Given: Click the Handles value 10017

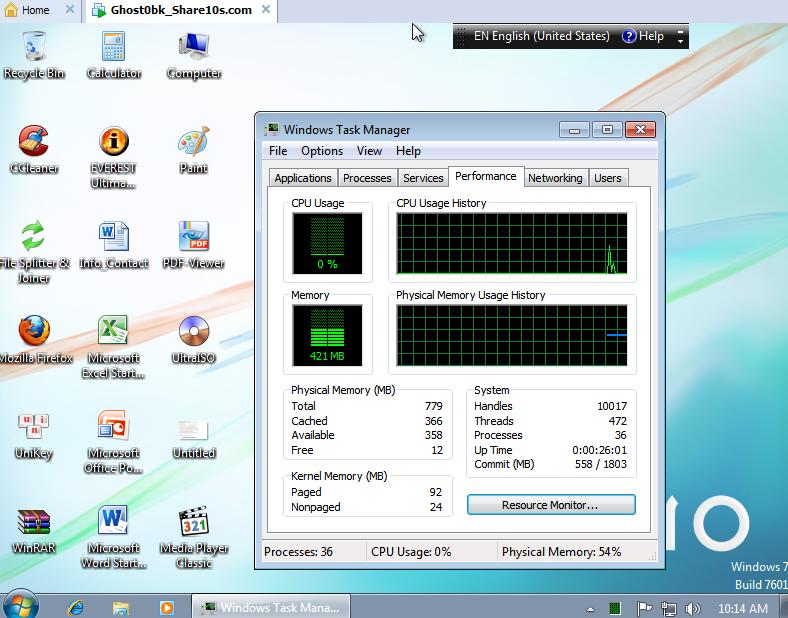Looking at the screenshot, I should click(x=612, y=406).
